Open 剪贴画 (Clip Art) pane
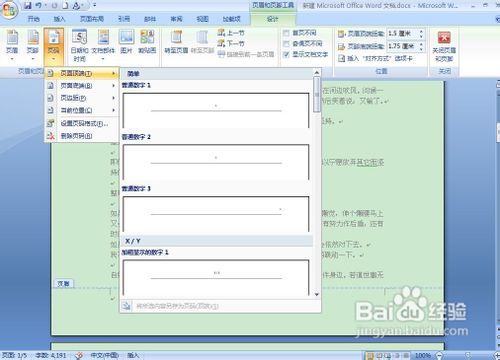This screenshot has height=360, width=500. pyautogui.click(x=147, y=42)
